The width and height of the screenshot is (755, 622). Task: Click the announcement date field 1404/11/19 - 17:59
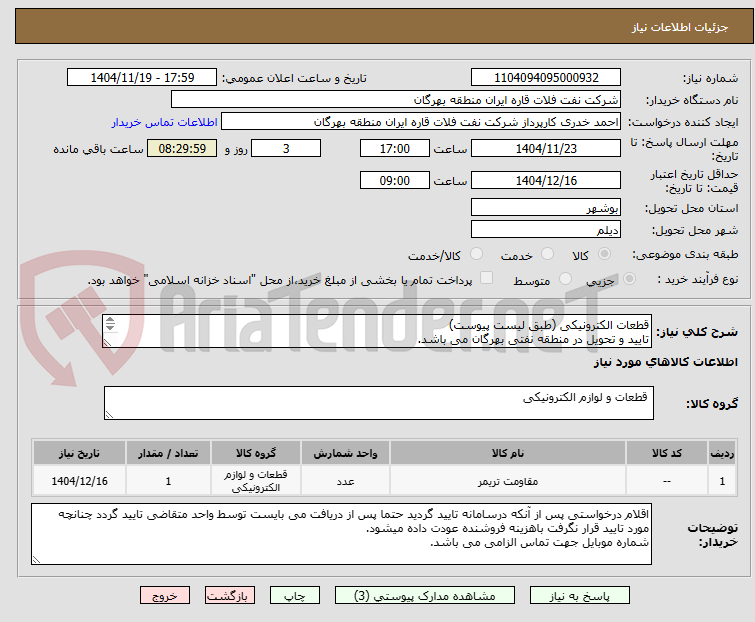(142, 78)
